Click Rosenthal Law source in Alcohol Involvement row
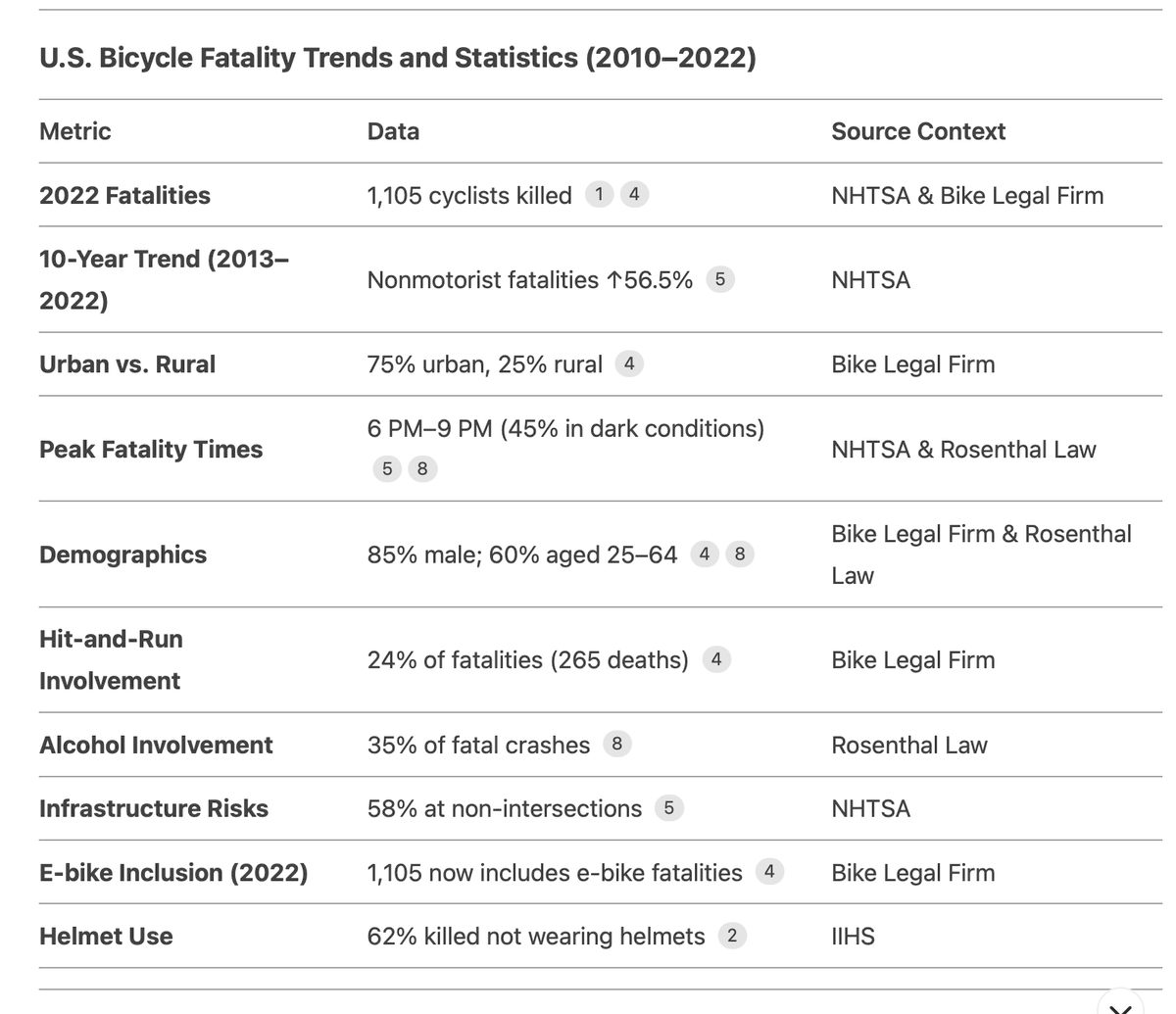This screenshot has width=1176, height=1014. click(909, 745)
